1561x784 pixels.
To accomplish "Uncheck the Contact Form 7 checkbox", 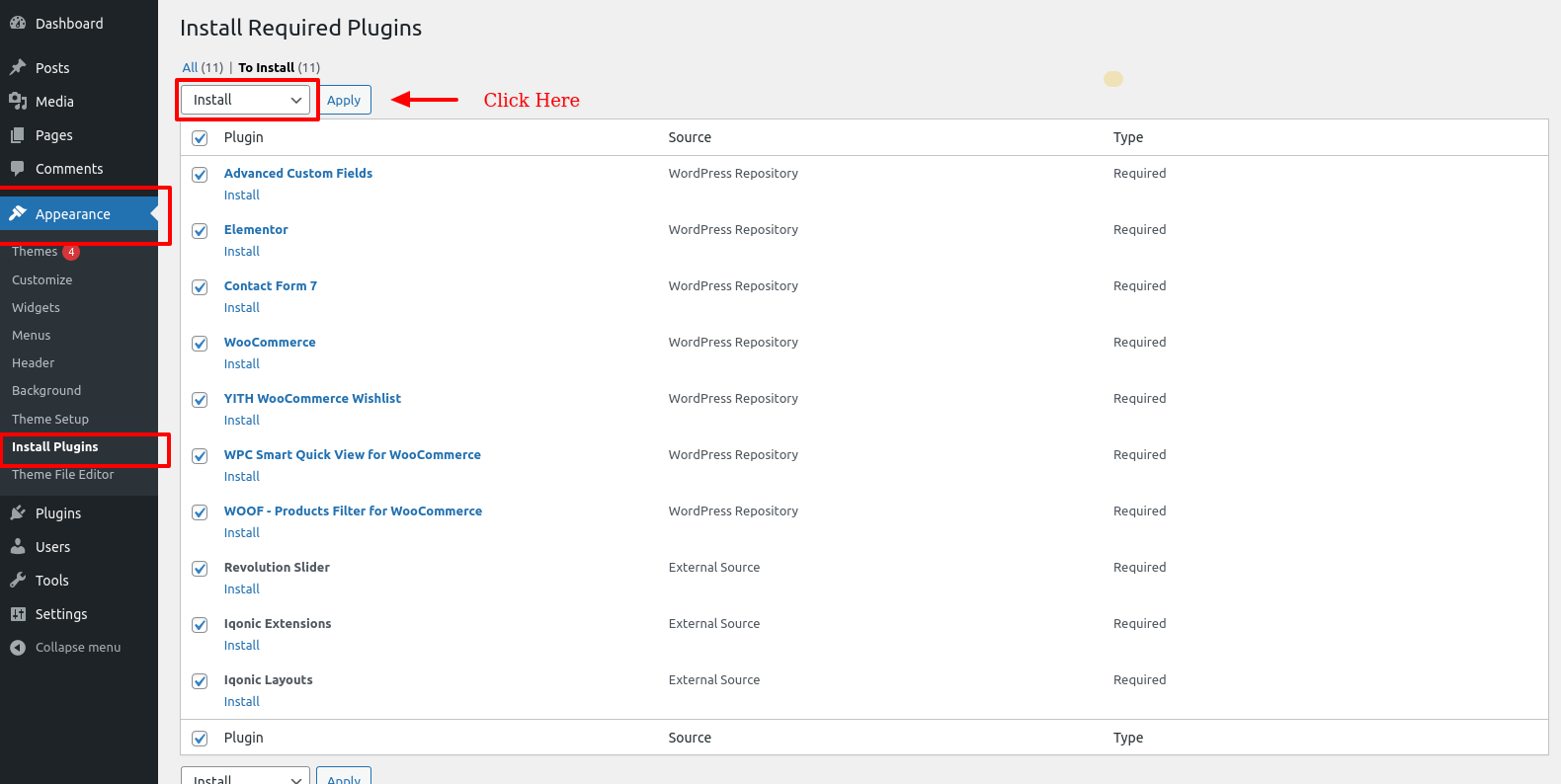I will pyautogui.click(x=200, y=287).
